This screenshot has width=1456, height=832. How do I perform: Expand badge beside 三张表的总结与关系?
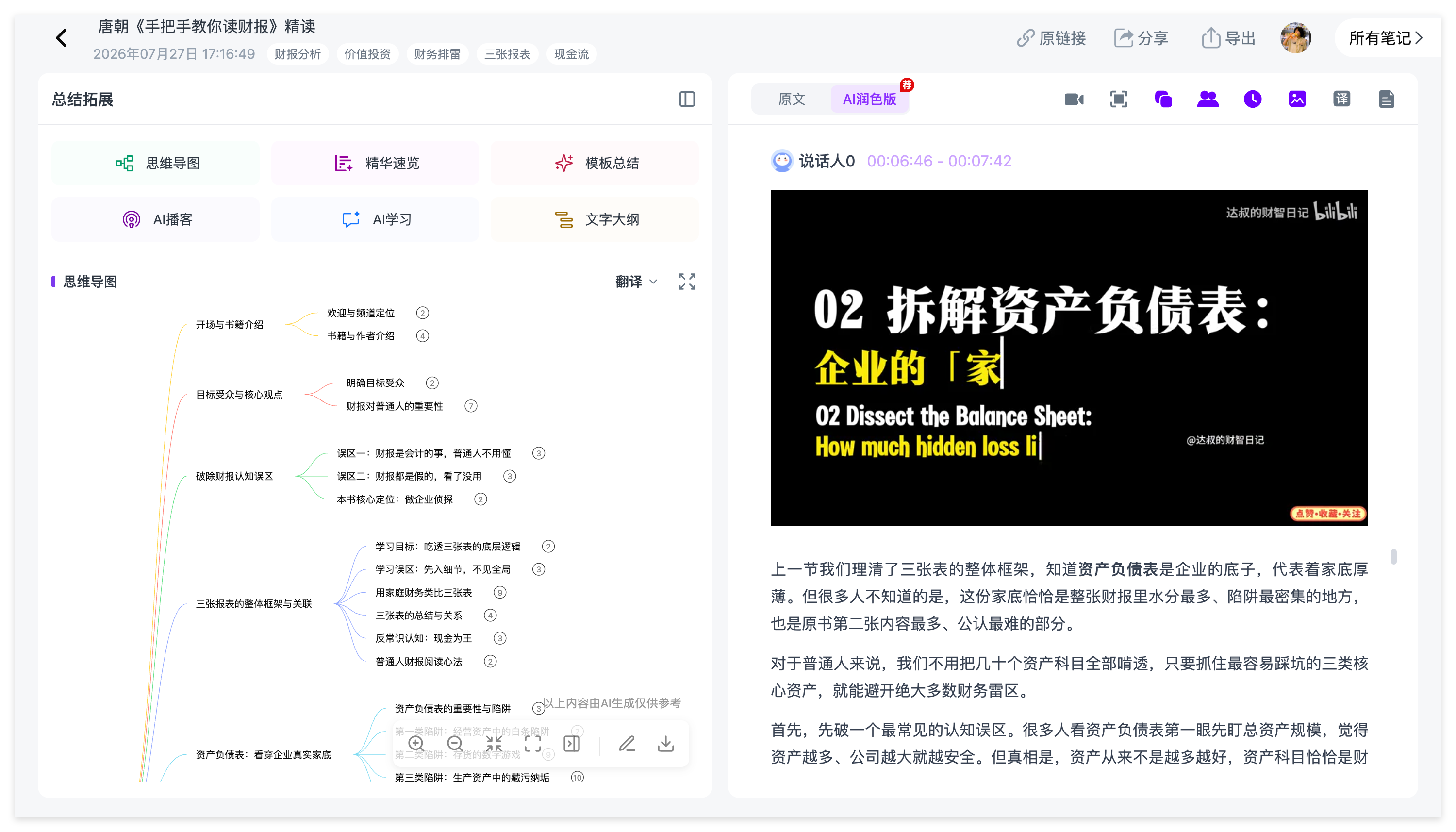490,616
